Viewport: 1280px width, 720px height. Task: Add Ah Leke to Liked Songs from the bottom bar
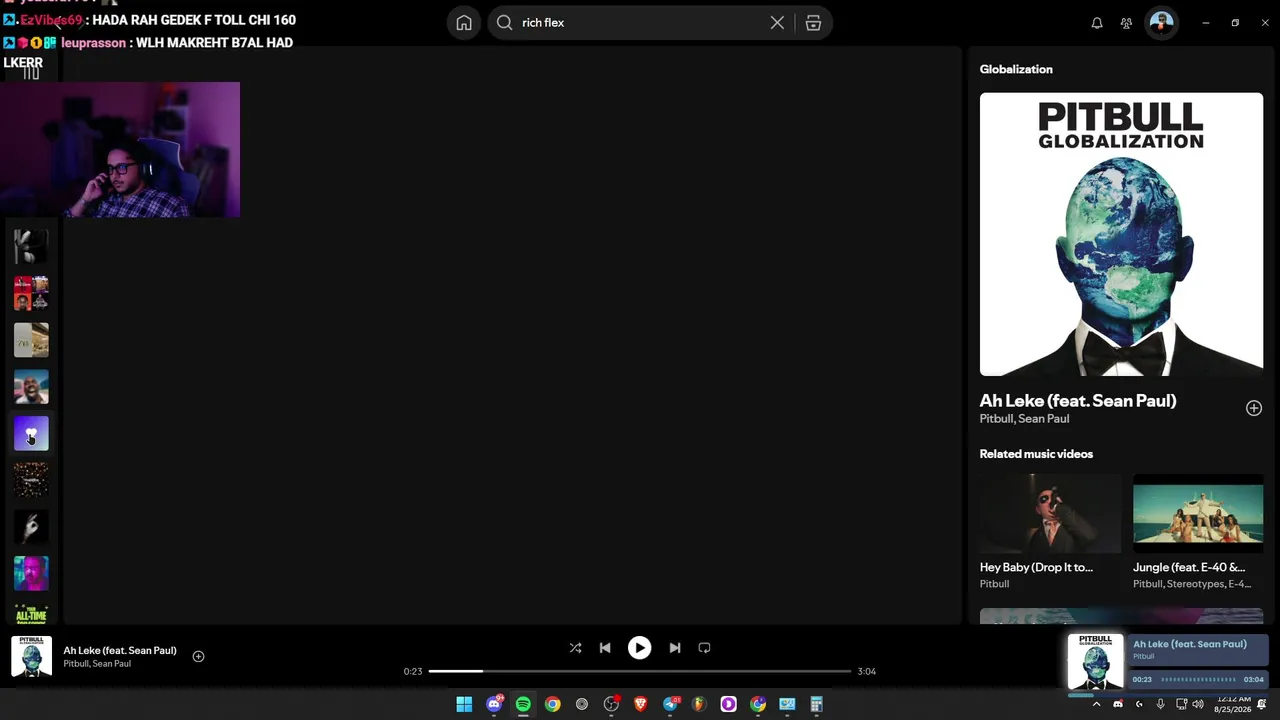click(x=198, y=657)
